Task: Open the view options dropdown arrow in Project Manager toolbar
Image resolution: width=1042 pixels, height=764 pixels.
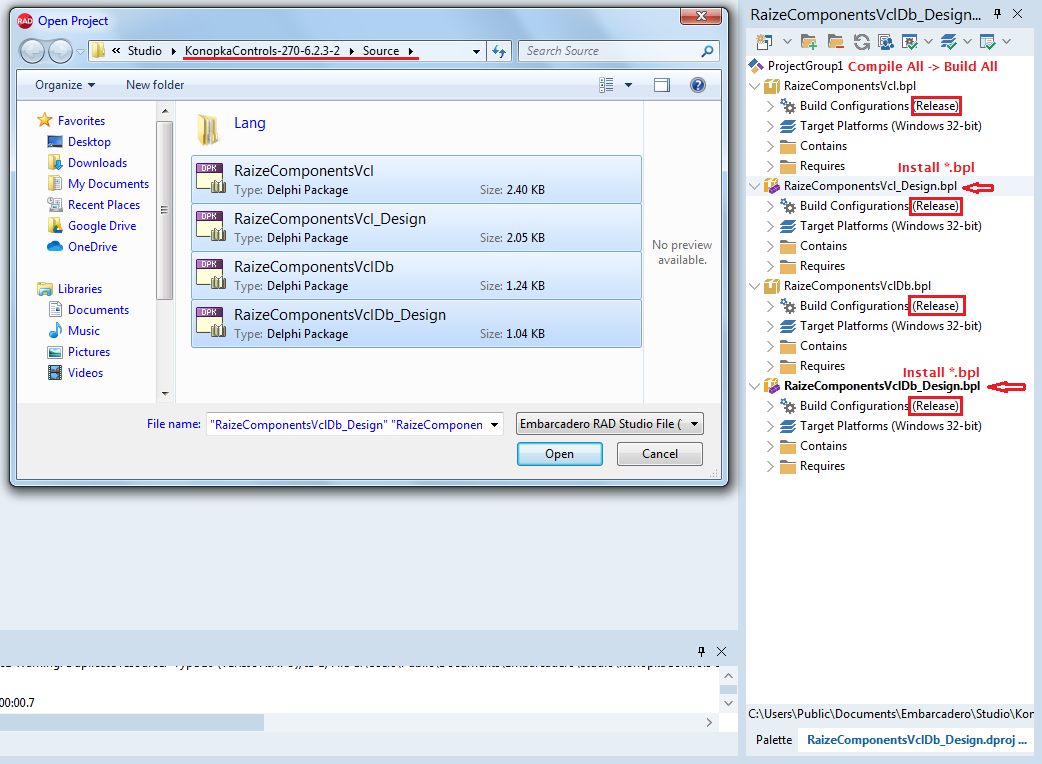Action: [x=1007, y=42]
